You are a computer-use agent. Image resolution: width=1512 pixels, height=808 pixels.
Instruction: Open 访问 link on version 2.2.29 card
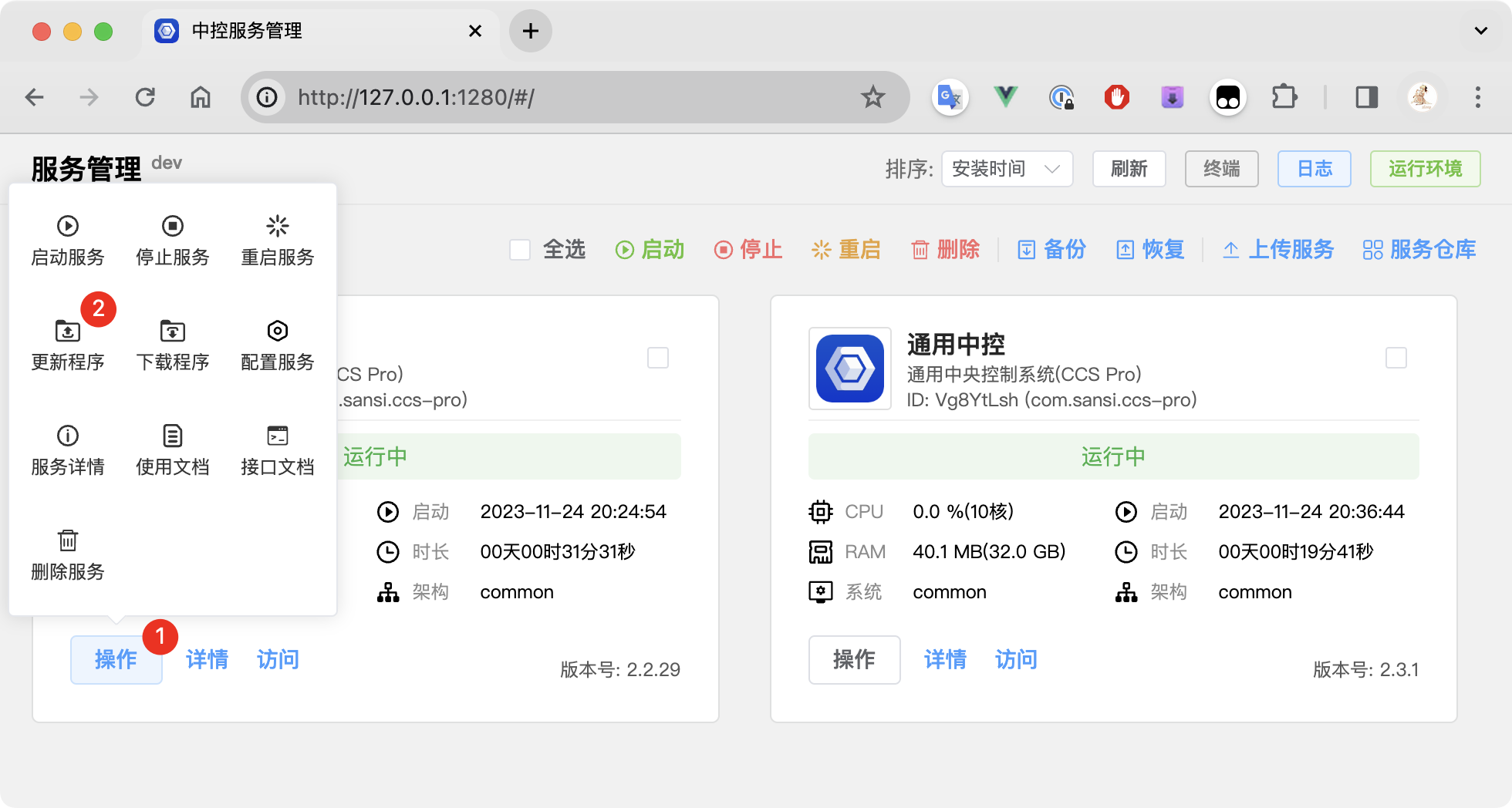(x=278, y=660)
